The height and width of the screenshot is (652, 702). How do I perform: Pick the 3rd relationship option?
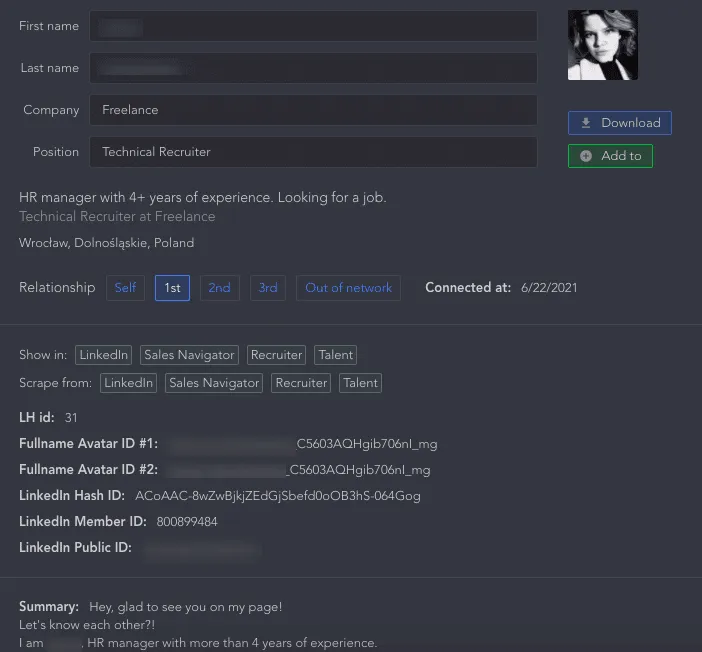pyautogui.click(x=268, y=287)
